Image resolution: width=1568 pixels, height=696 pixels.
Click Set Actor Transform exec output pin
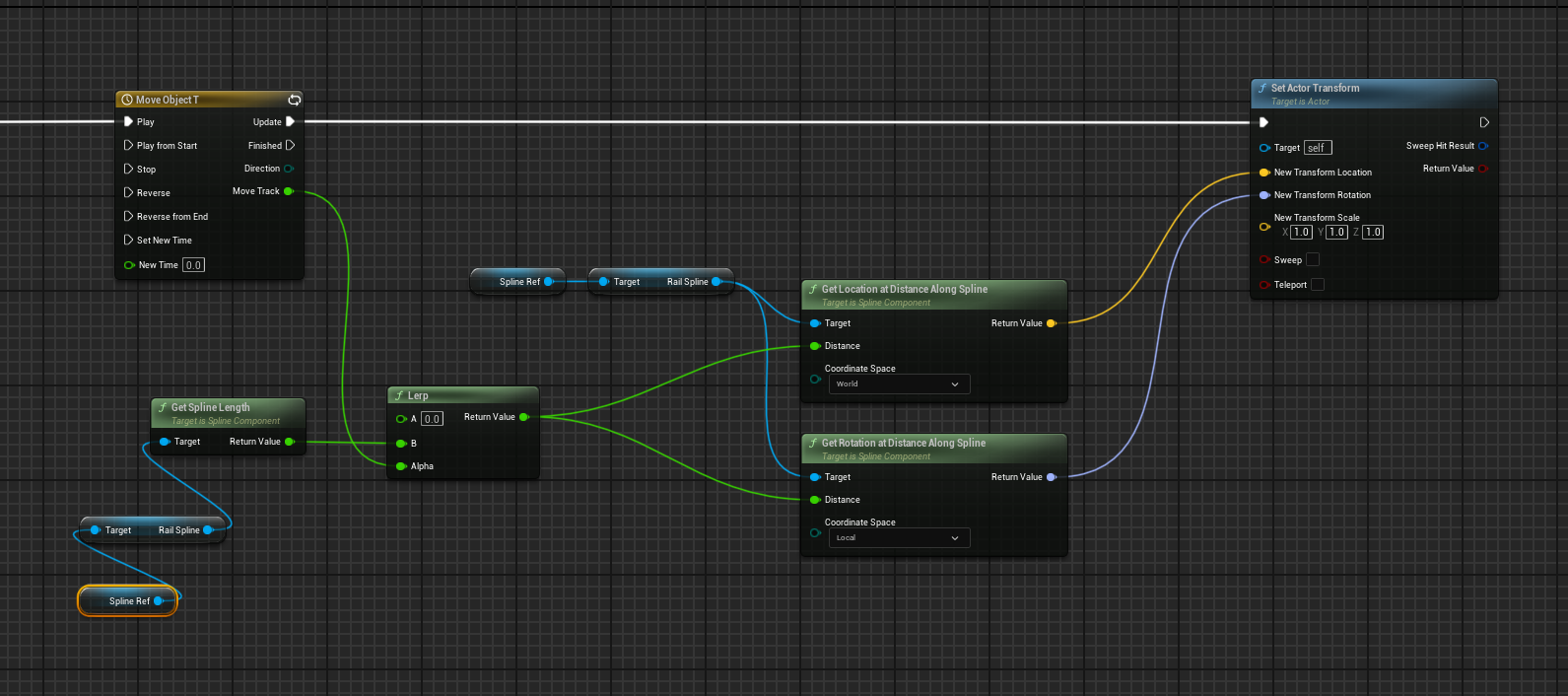1484,122
